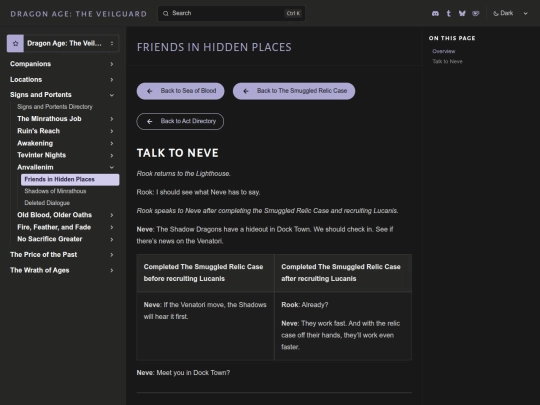Expand The Wrath of Ages chevron
This screenshot has width=540, height=405.
click(x=112, y=270)
